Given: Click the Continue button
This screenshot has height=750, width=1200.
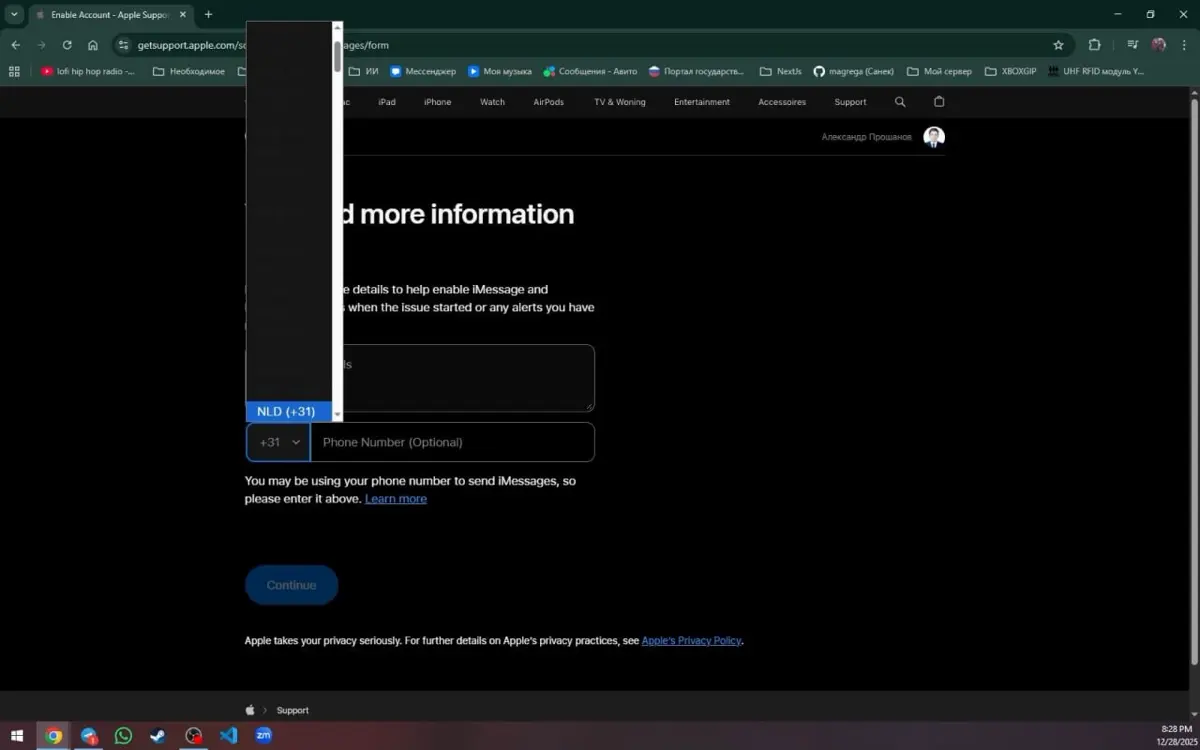Looking at the screenshot, I should pos(291,585).
